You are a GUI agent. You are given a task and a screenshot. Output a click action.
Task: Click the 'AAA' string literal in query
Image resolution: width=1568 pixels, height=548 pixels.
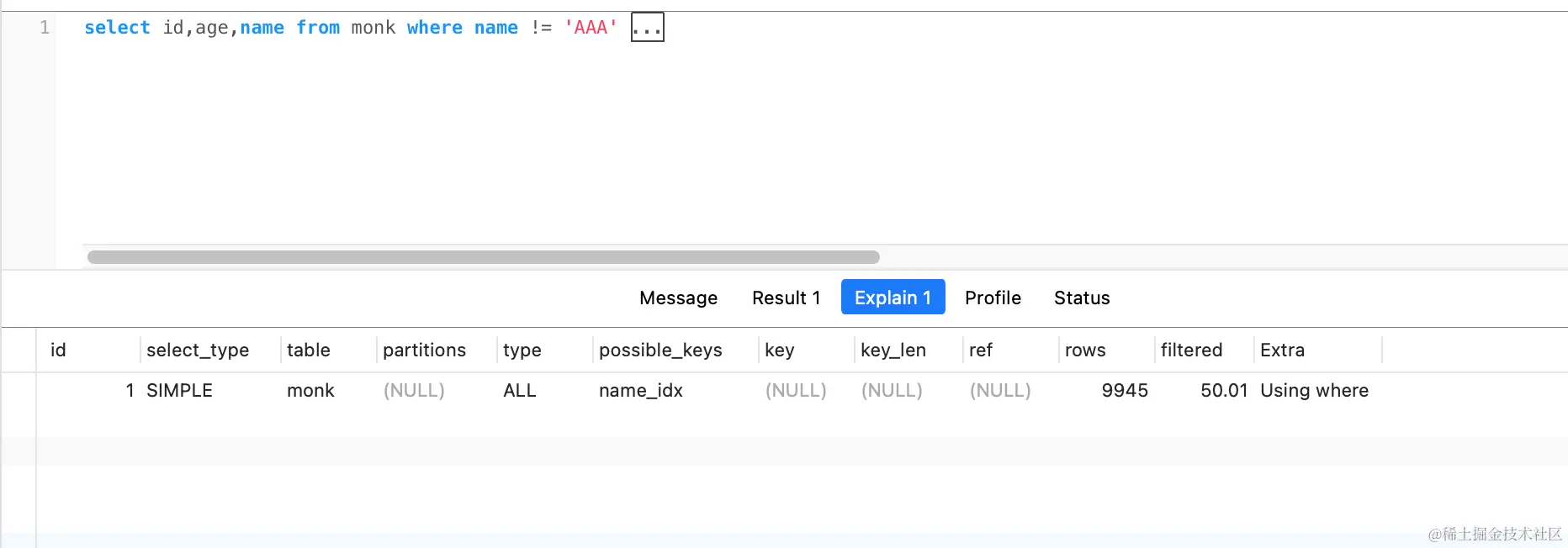[x=591, y=28]
